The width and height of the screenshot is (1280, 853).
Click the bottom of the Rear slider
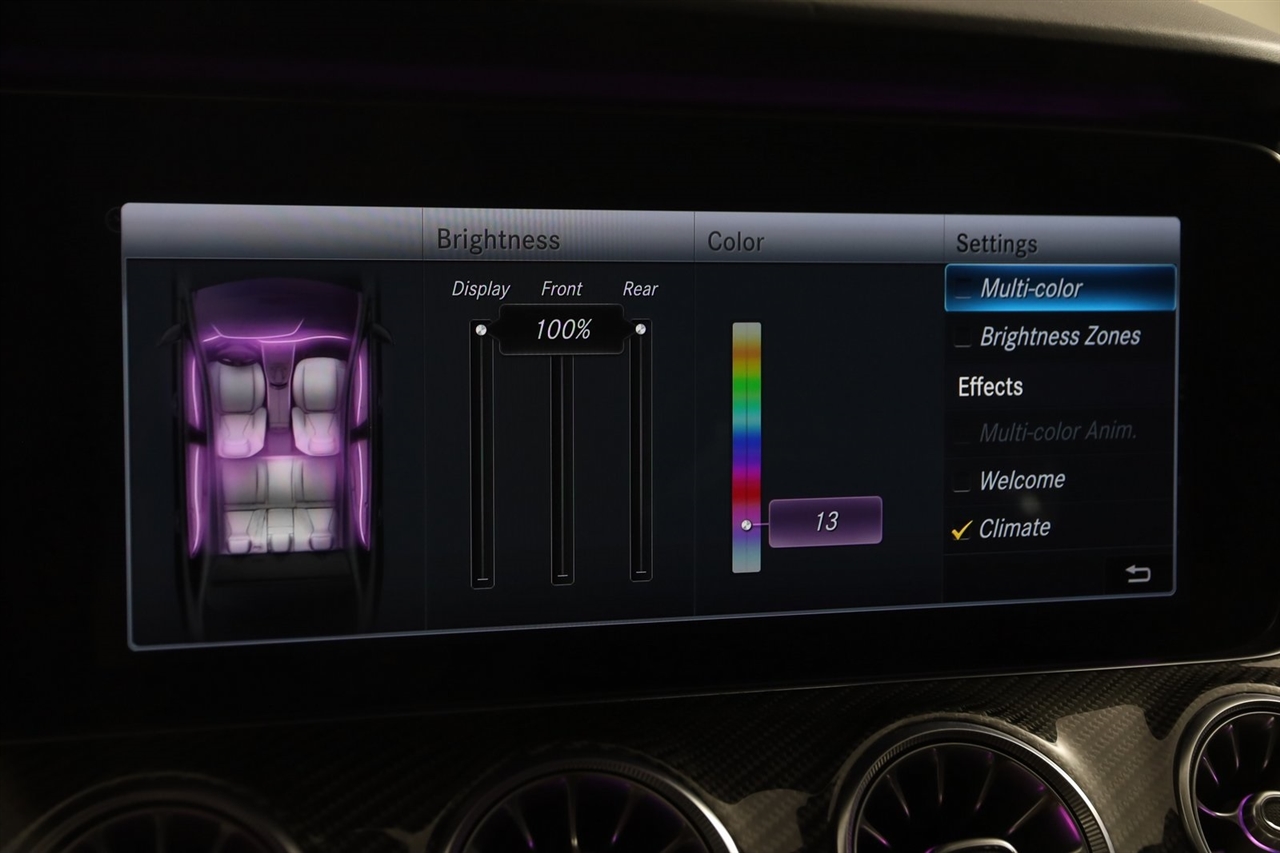pos(640,572)
